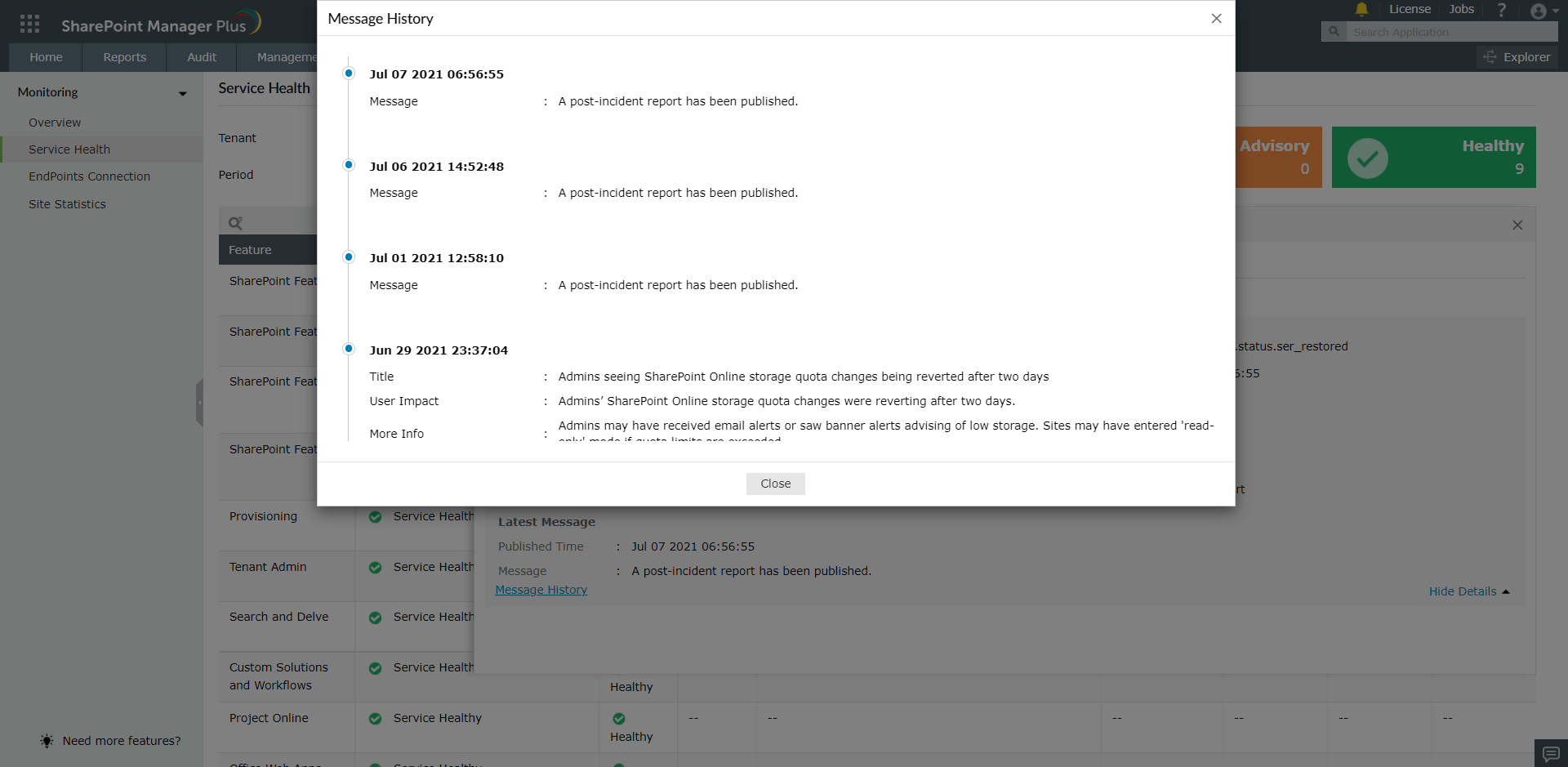Switch to the Reports tab

pos(124,57)
